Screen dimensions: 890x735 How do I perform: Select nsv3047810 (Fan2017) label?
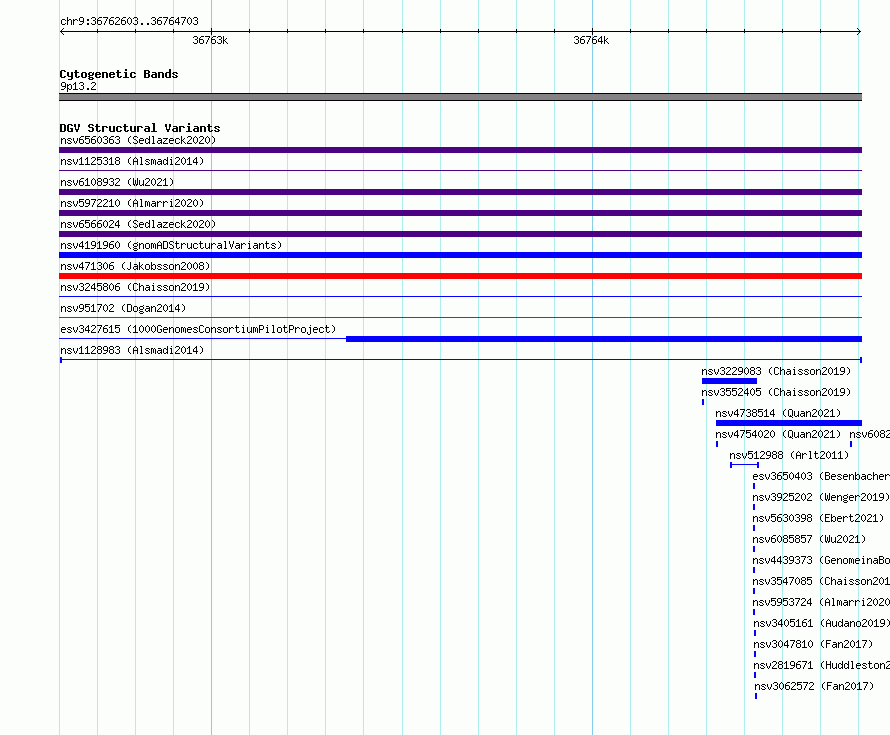pyautogui.click(x=813, y=644)
